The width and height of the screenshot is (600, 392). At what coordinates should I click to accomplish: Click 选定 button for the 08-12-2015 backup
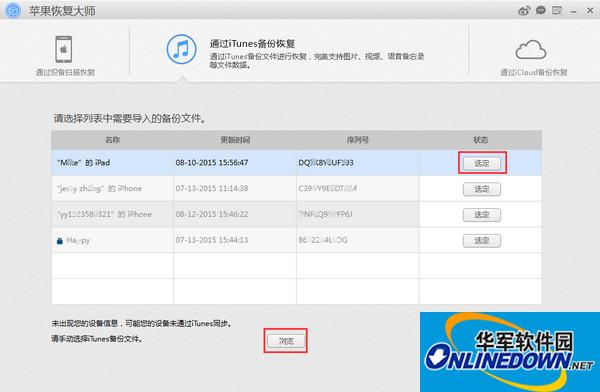click(x=482, y=215)
